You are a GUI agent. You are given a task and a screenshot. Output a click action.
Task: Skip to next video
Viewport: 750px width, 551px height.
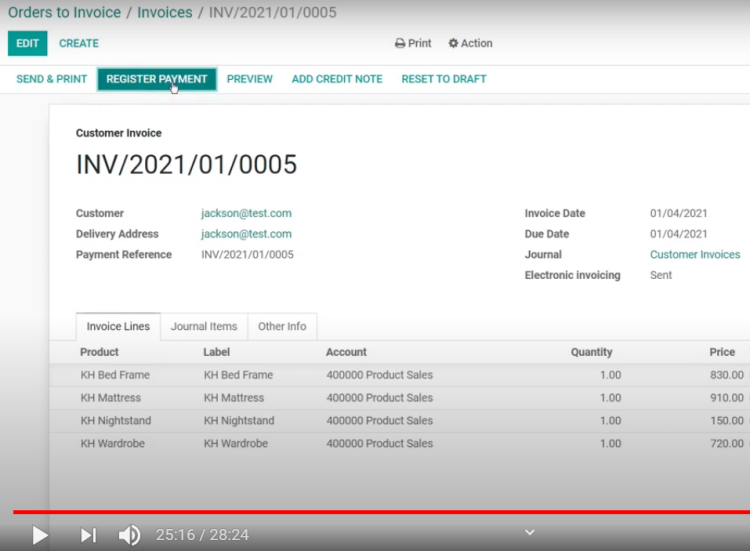pyautogui.click(x=88, y=535)
